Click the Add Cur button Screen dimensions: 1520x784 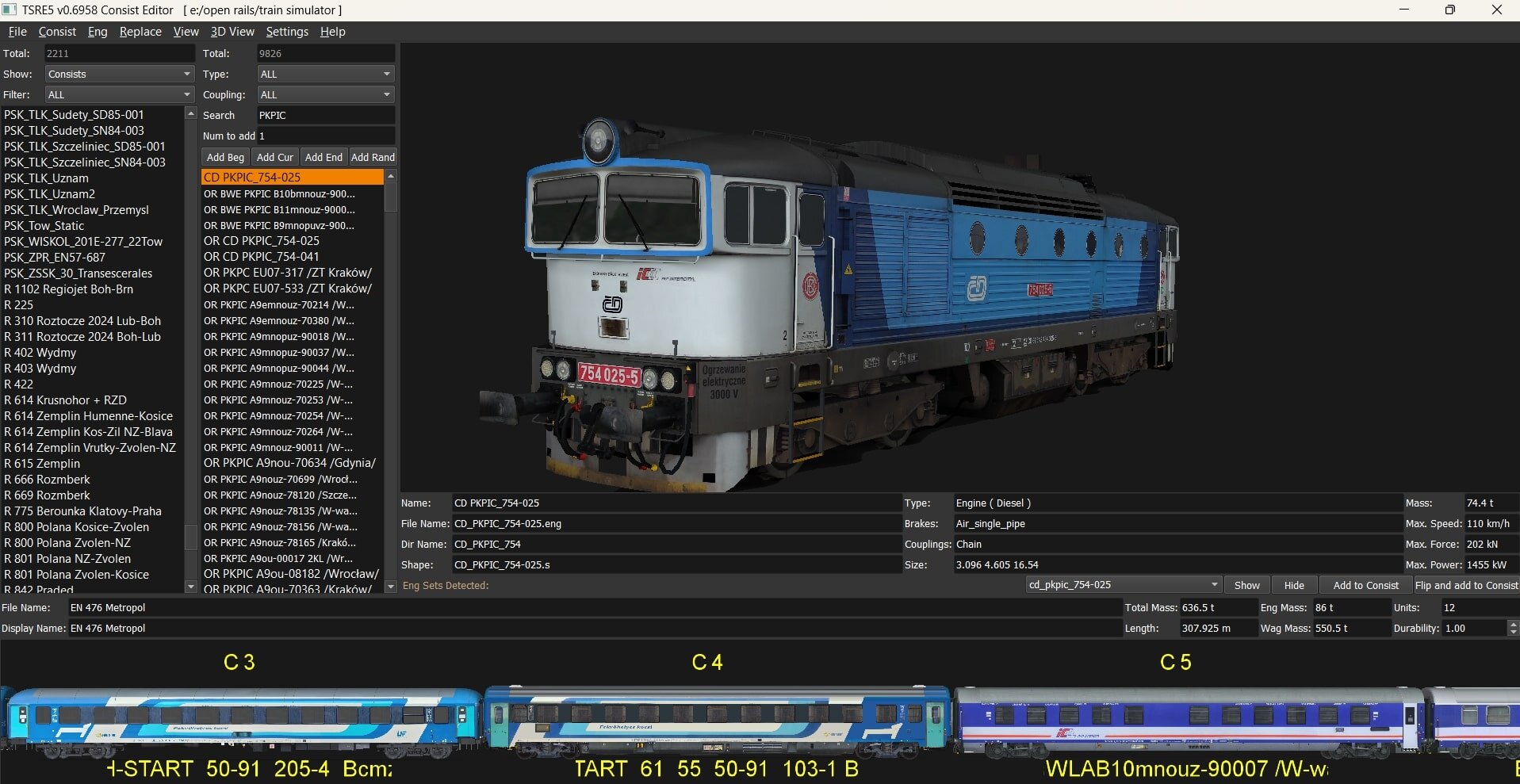pos(274,156)
